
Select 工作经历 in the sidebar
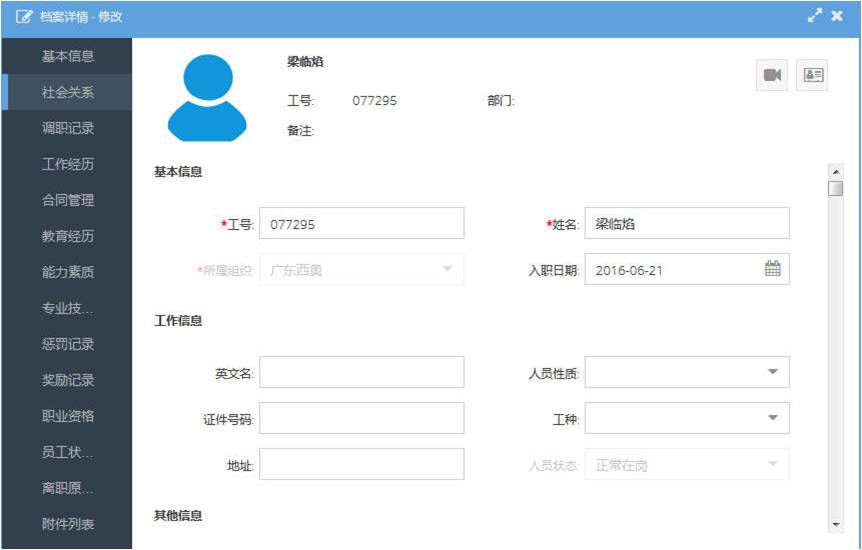coord(67,164)
